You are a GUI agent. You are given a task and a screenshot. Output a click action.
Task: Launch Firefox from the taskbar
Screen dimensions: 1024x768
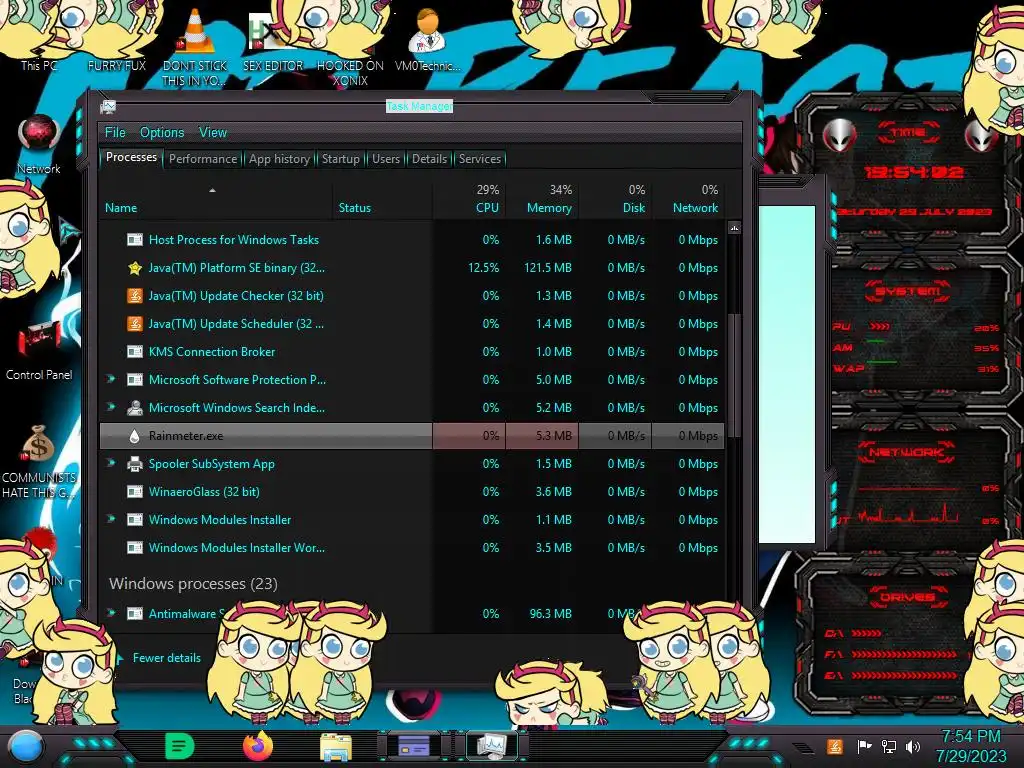click(258, 746)
